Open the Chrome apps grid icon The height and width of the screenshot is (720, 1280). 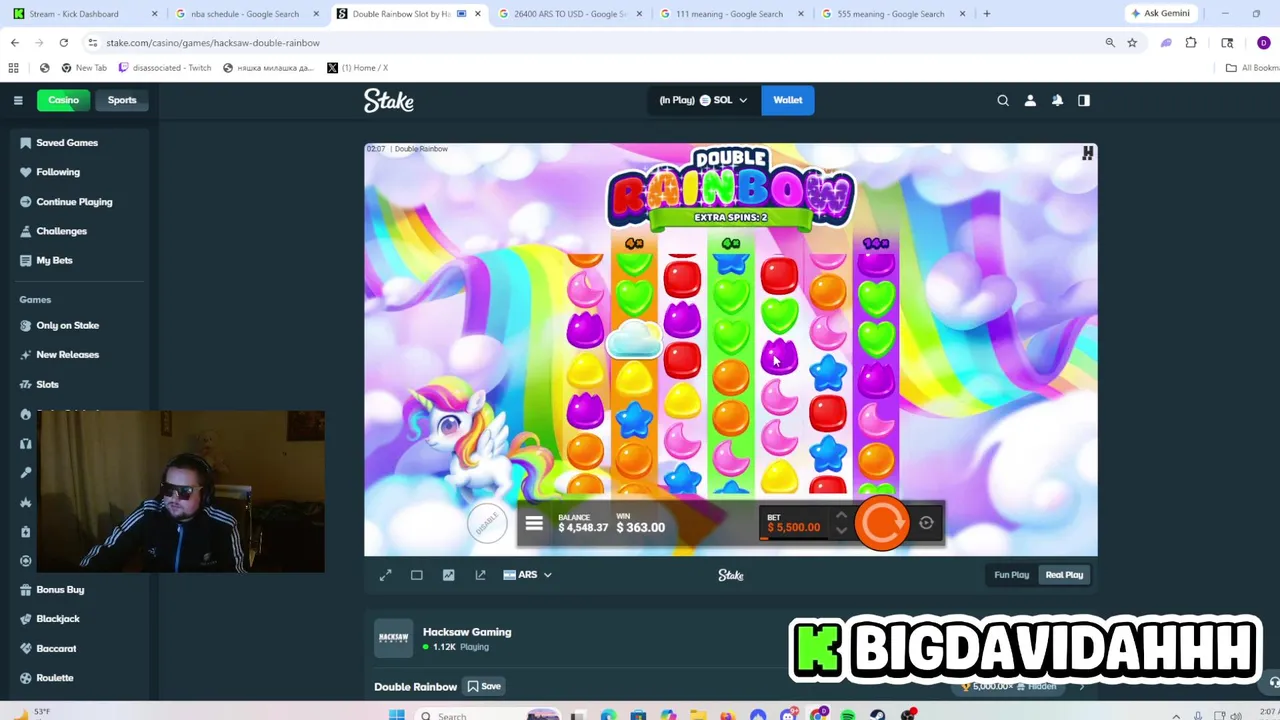coord(13,68)
